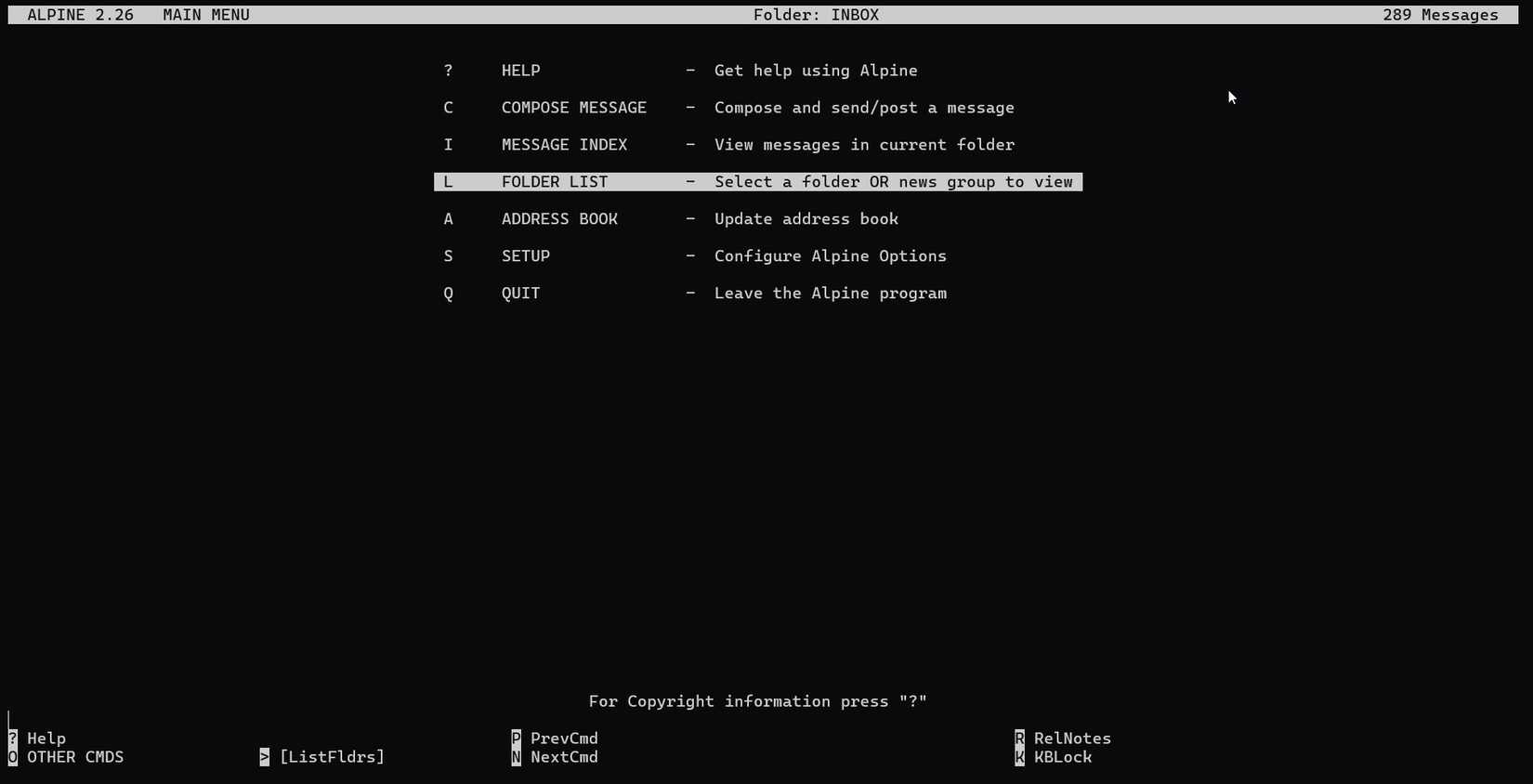The height and width of the screenshot is (784, 1533).
Task: Choose QUIT to leave Alpine
Action: (520, 294)
